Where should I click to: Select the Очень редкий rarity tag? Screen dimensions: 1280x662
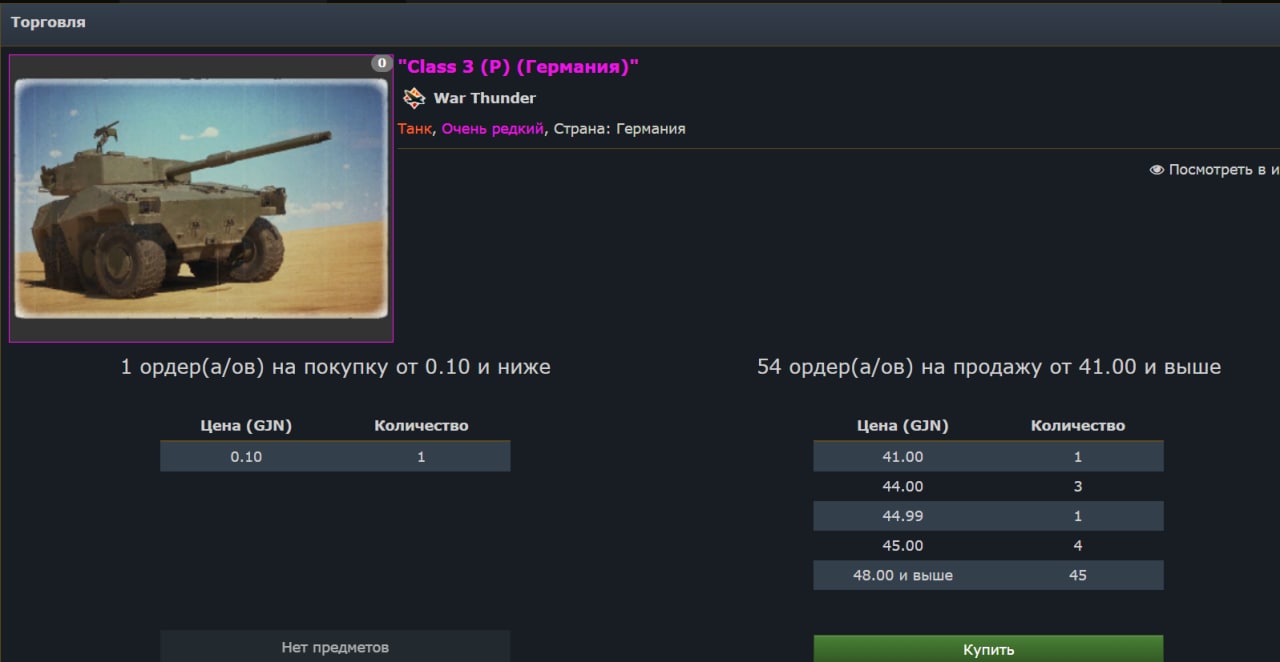pyautogui.click(x=493, y=128)
